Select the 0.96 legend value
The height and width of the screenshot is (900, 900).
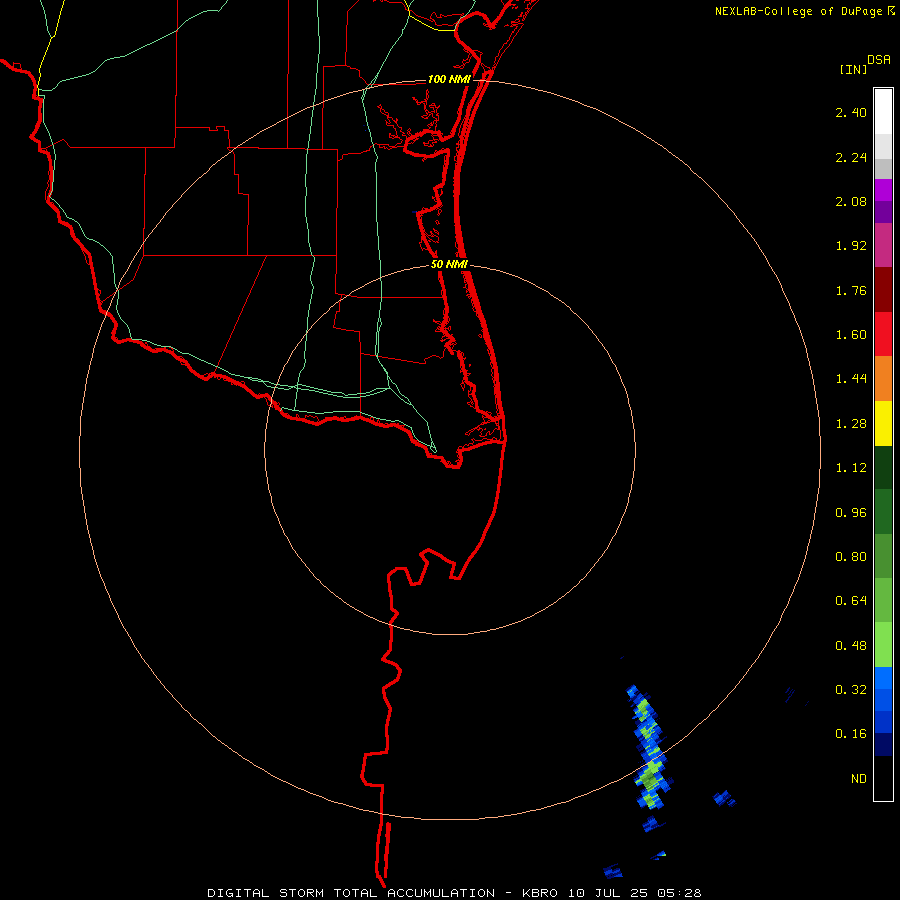coord(851,513)
